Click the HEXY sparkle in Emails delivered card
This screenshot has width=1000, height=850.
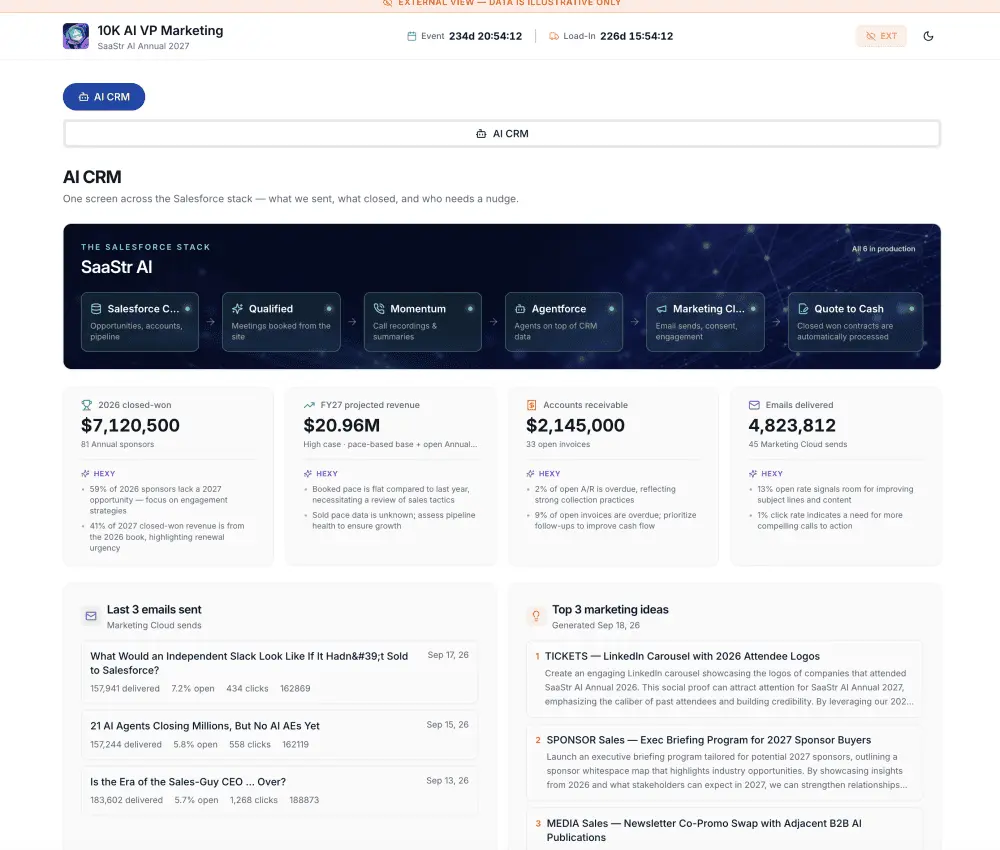[x=753, y=474]
